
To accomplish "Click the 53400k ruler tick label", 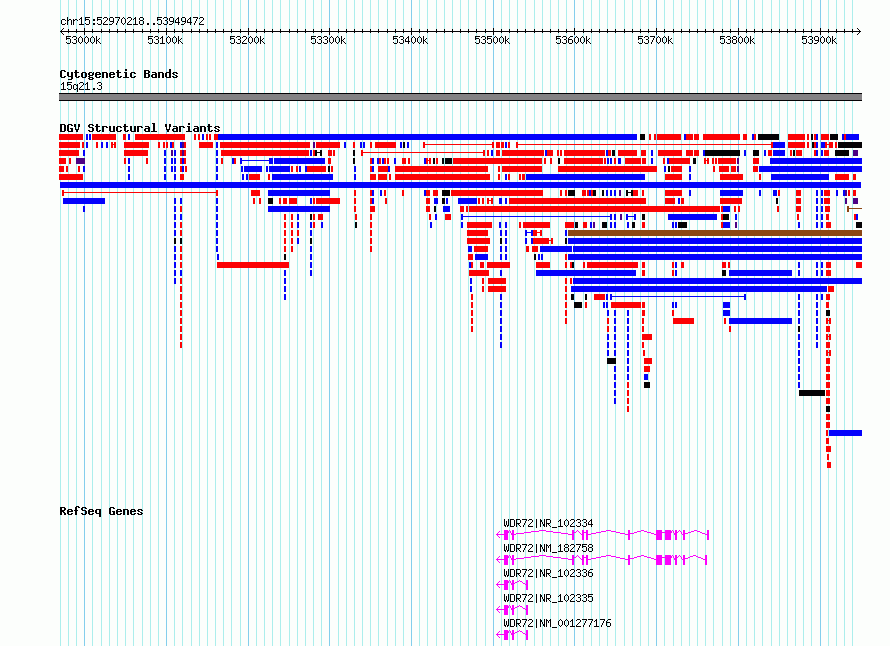I will [410, 40].
